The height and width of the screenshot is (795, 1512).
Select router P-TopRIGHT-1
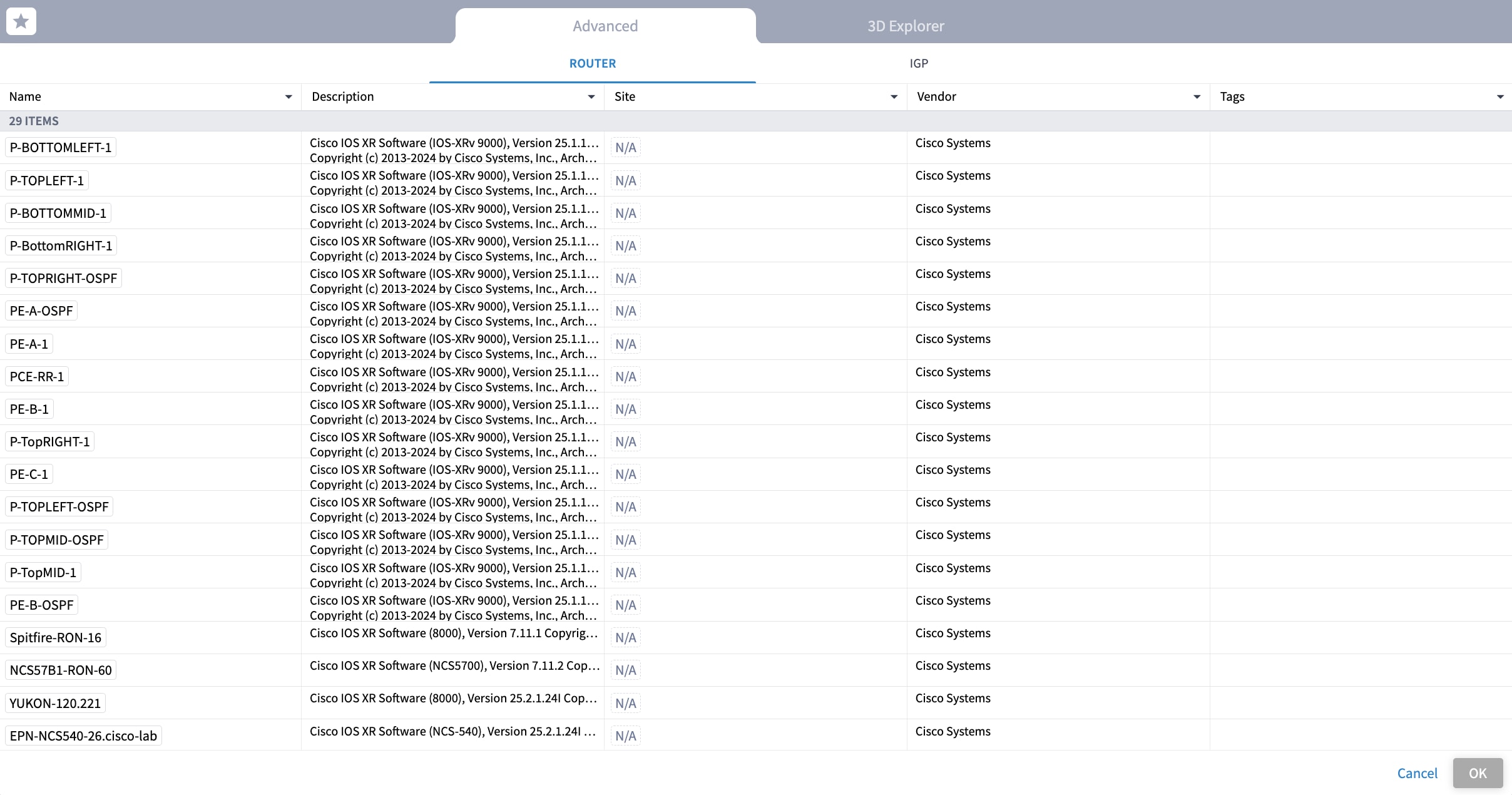tap(50, 442)
